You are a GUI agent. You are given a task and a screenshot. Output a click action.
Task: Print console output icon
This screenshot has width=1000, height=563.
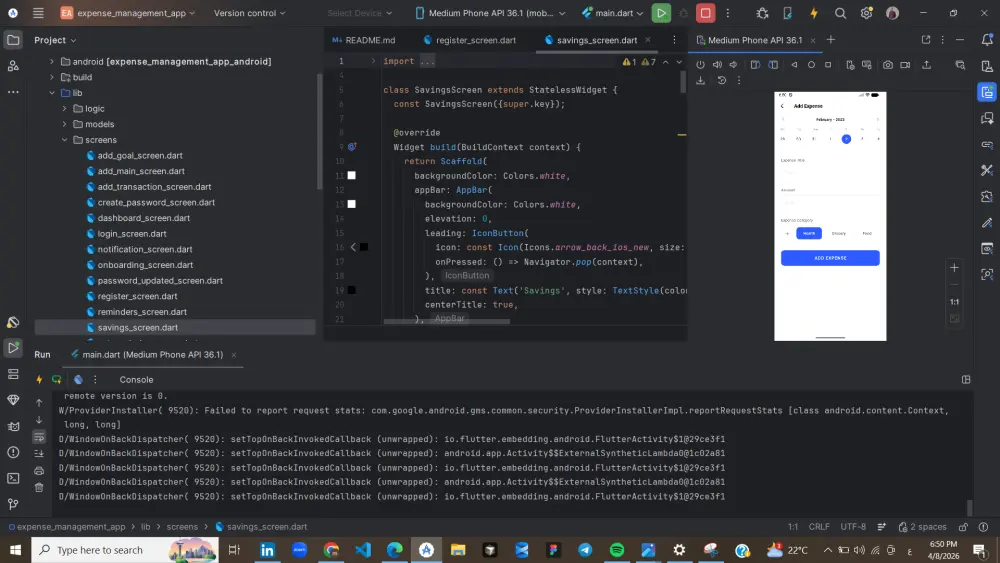[x=39, y=471]
